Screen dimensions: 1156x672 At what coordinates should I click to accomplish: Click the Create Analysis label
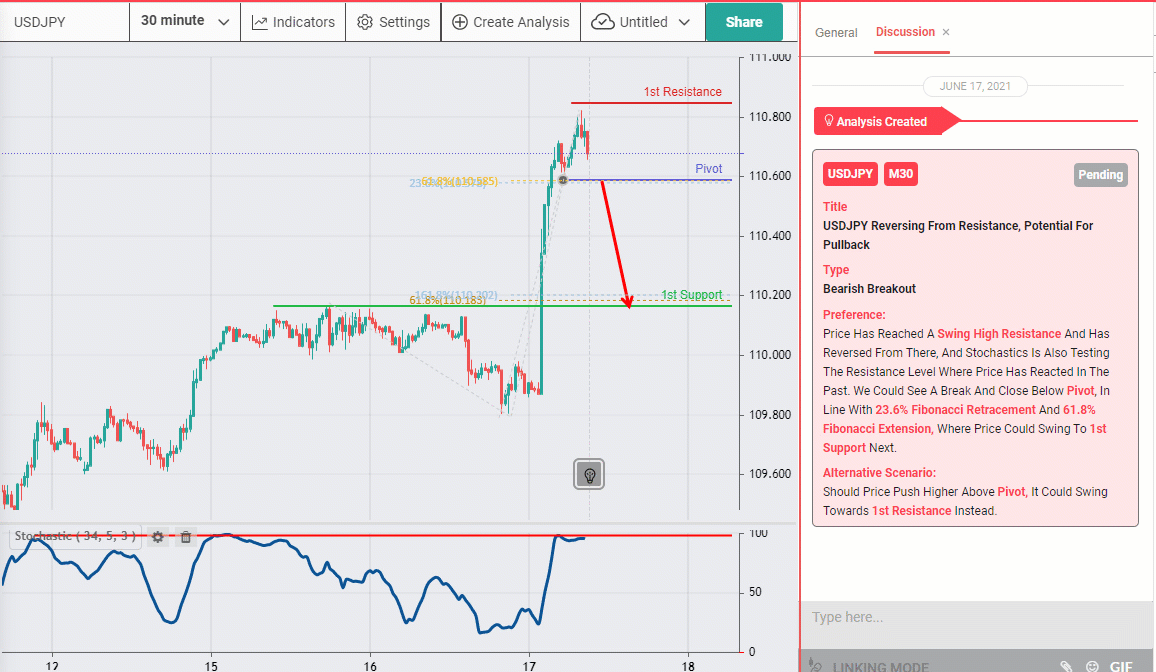(521, 22)
